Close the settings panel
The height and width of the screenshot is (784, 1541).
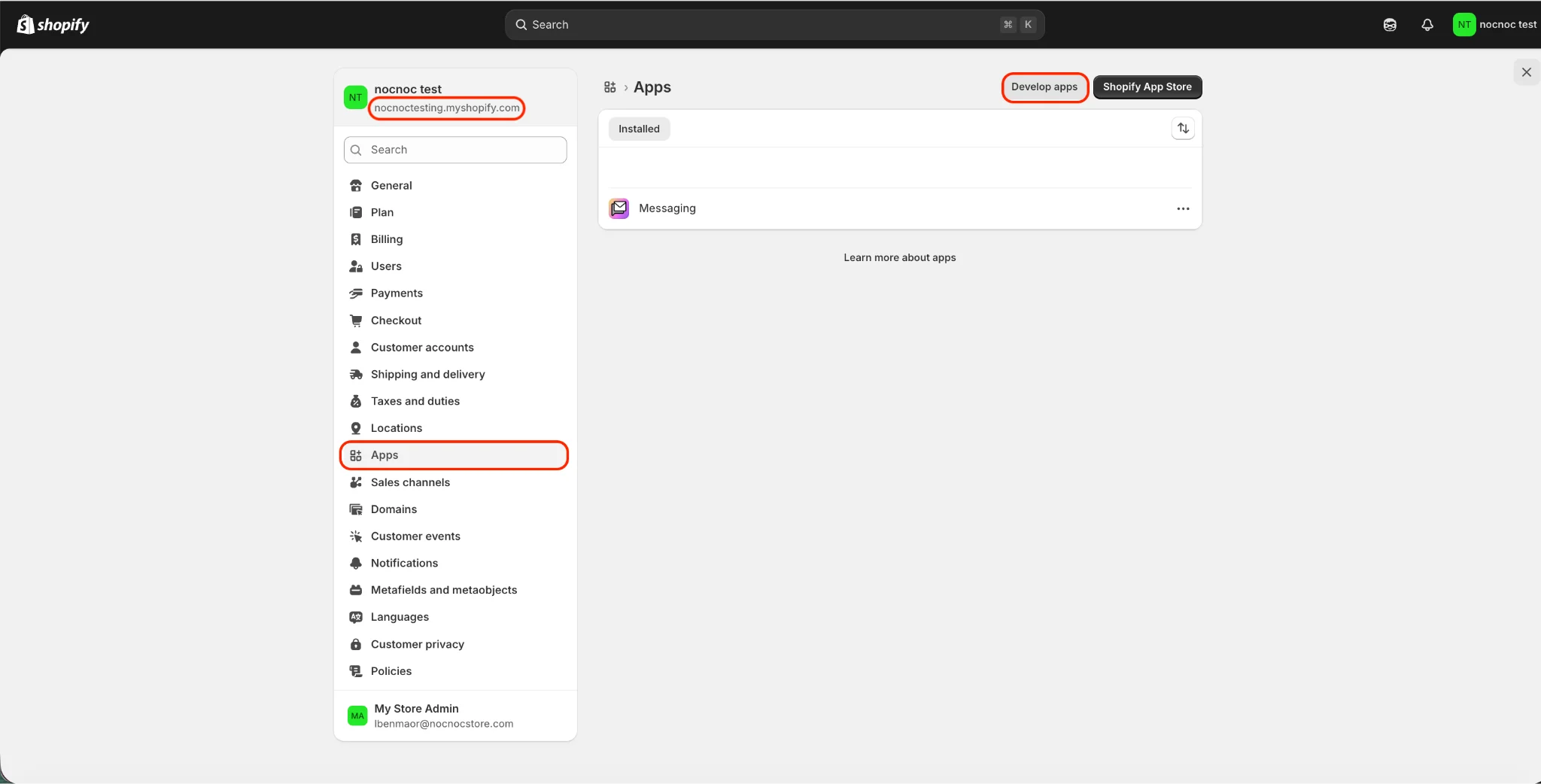pyautogui.click(x=1526, y=72)
